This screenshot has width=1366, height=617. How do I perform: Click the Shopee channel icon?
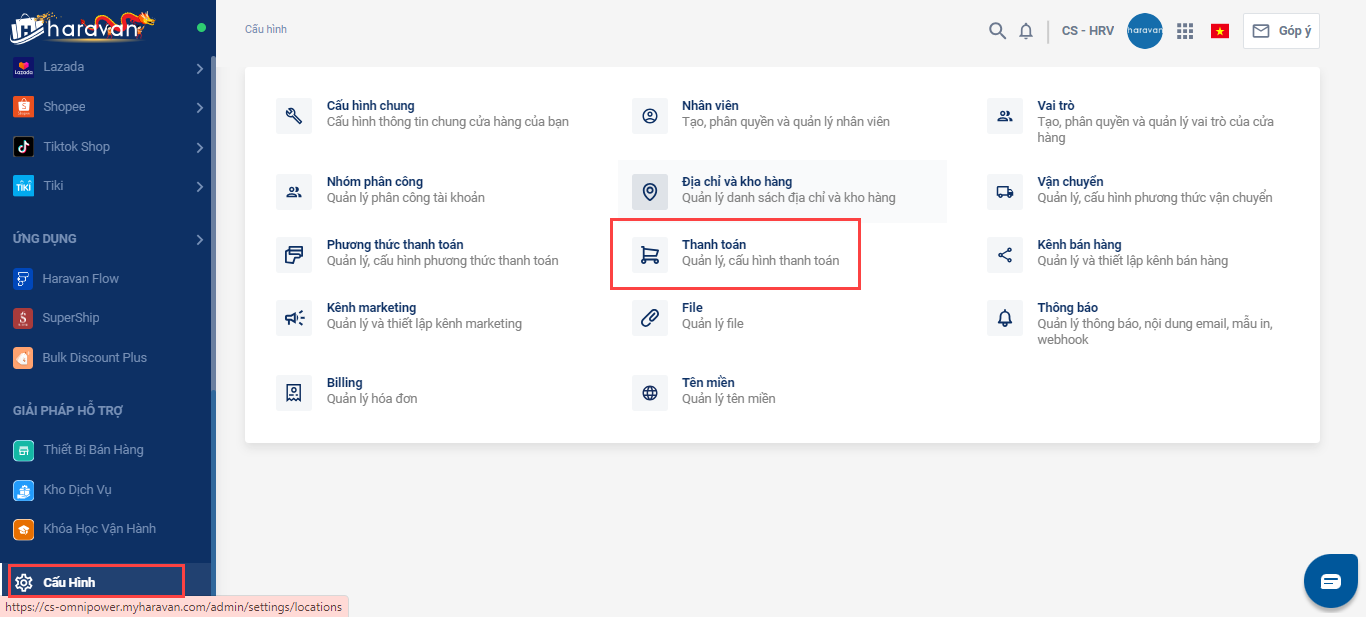[x=24, y=107]
